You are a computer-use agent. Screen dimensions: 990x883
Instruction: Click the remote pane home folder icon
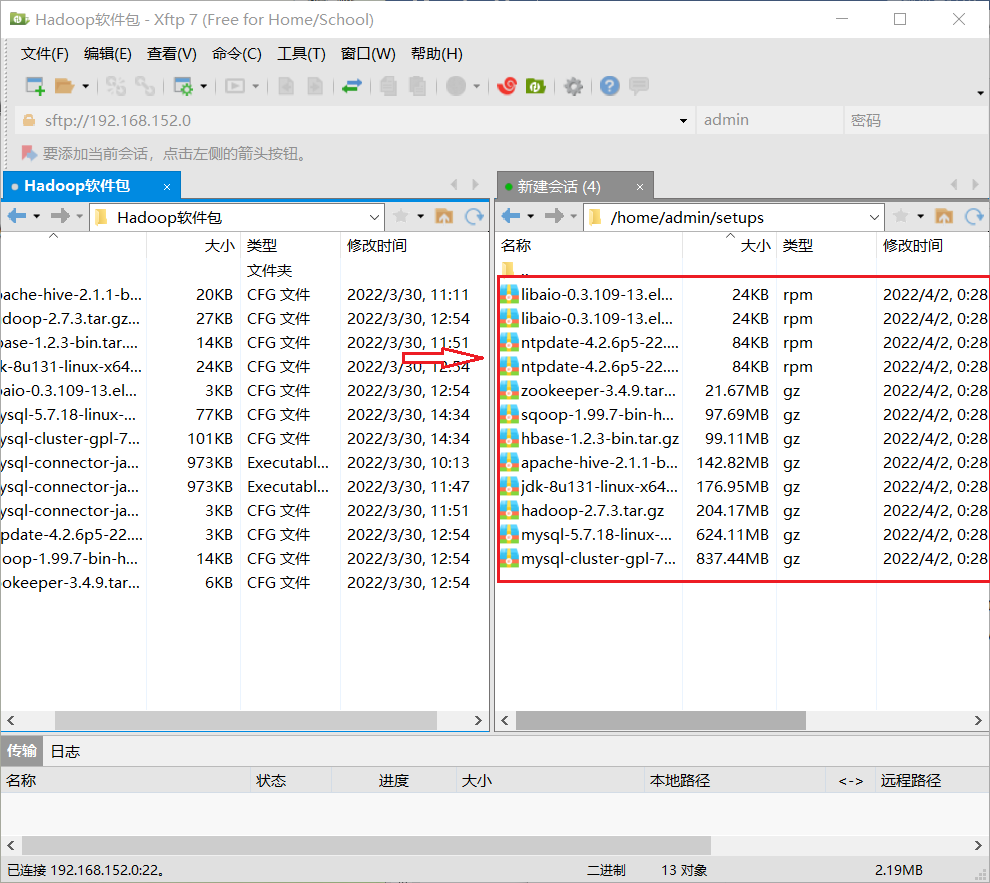pos(944,216)
